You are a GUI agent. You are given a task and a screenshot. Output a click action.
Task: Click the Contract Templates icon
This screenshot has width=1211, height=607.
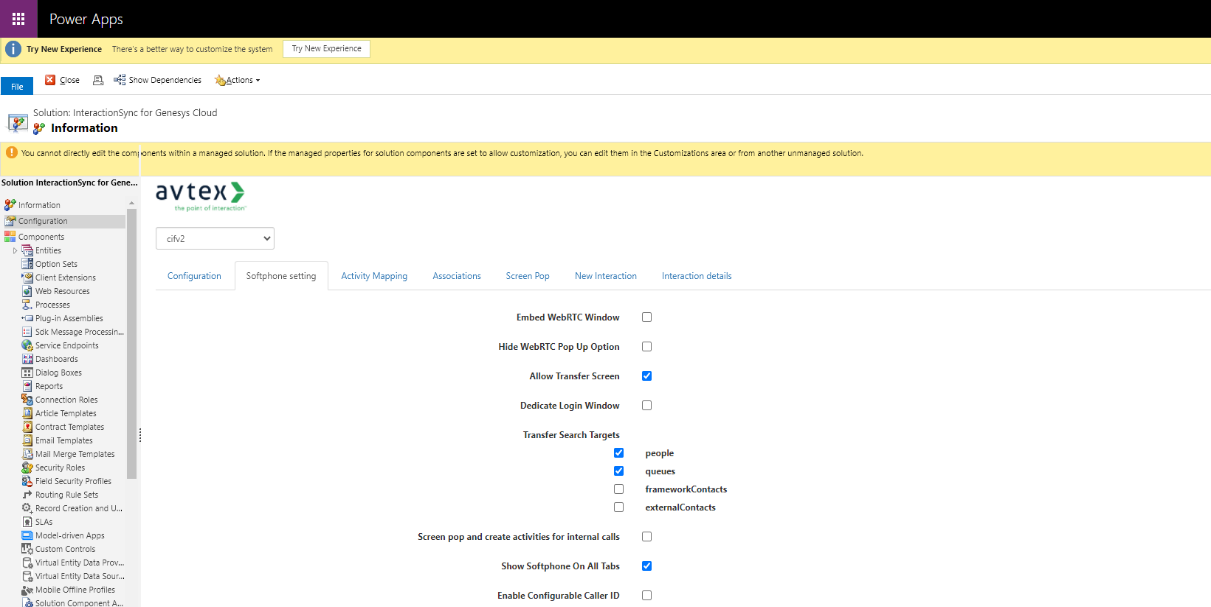[x=27, y=427]
